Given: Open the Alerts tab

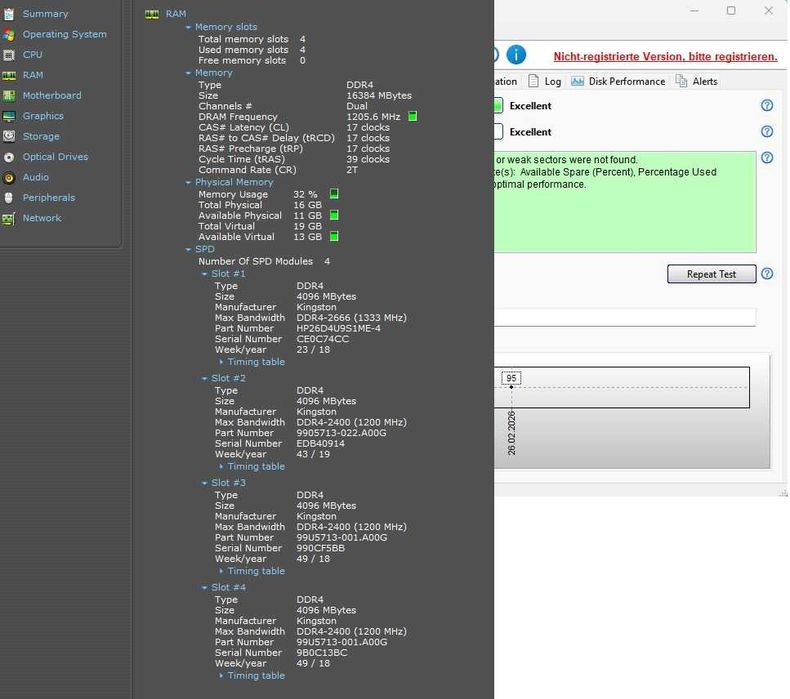Looking at the screenshot, I should point(697,81).
